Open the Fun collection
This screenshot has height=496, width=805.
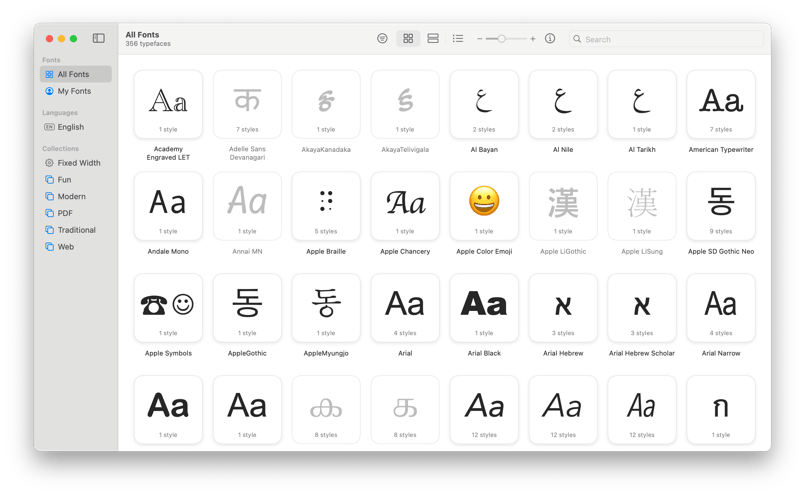[76, 180]
